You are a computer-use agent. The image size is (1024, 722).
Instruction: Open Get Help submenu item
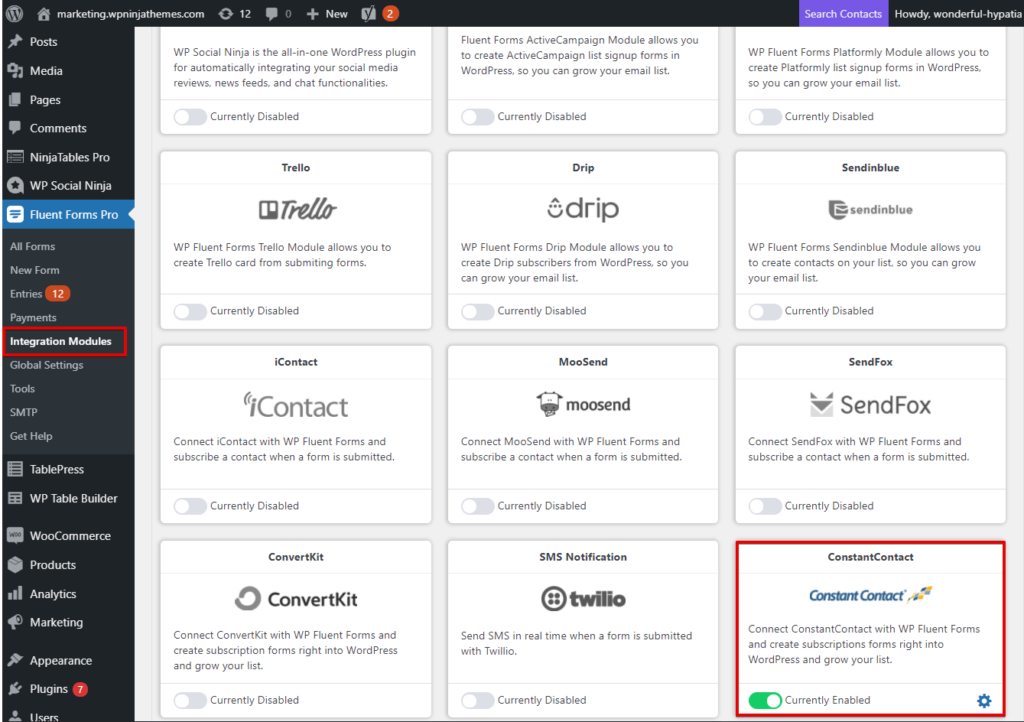(31, 436)
